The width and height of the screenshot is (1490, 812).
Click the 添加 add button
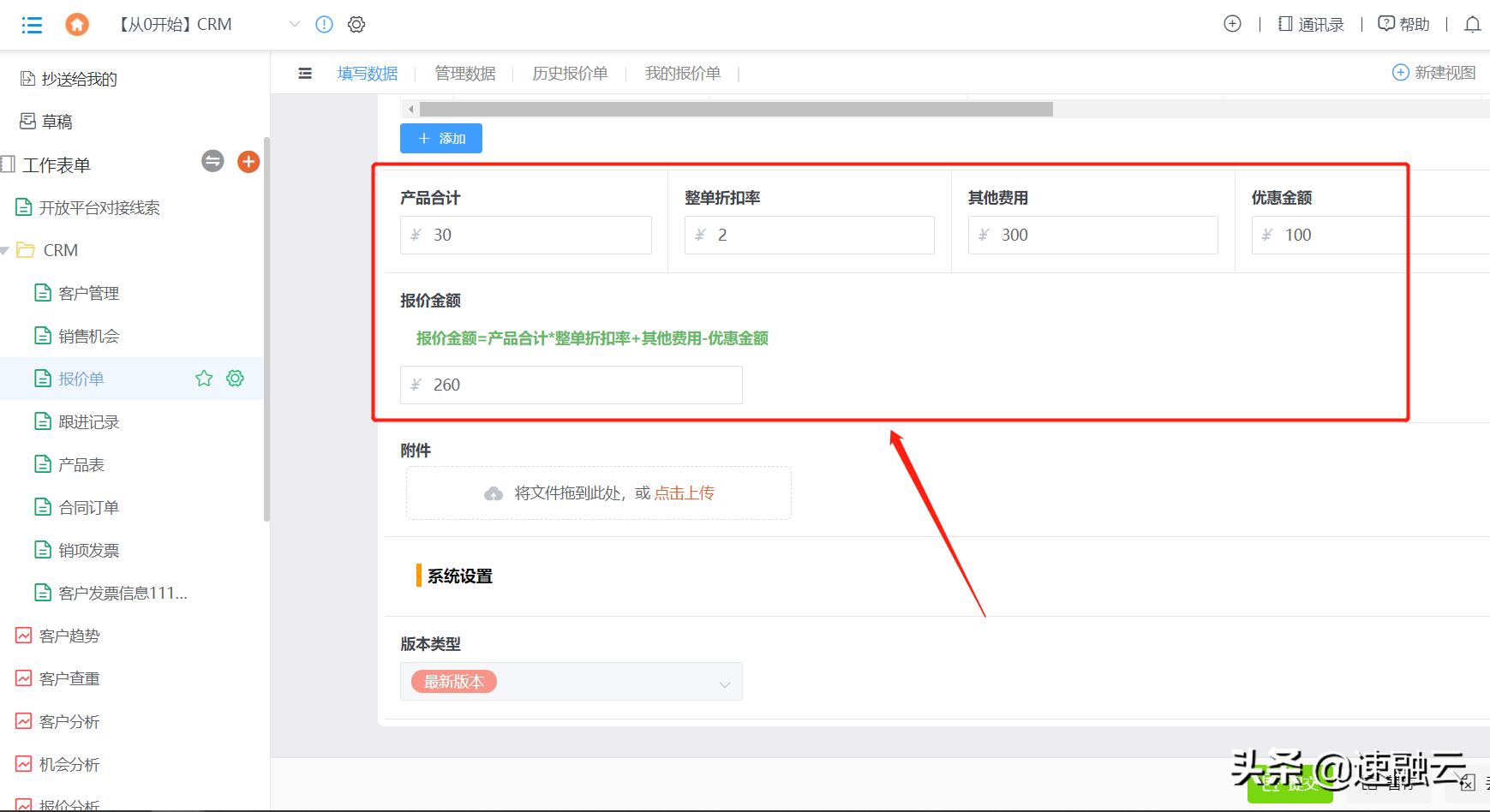pyautogui.click(x=440, y=138)
